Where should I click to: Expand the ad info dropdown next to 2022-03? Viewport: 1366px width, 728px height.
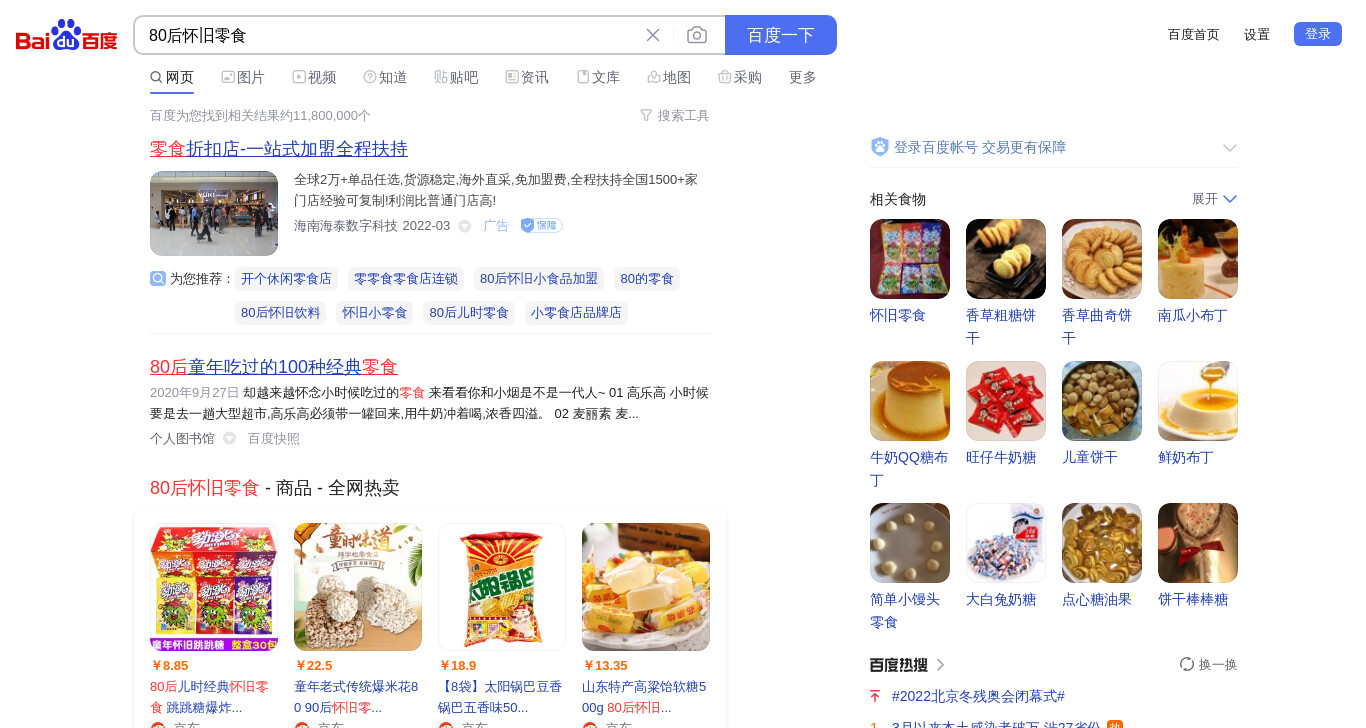click(465, 226)
